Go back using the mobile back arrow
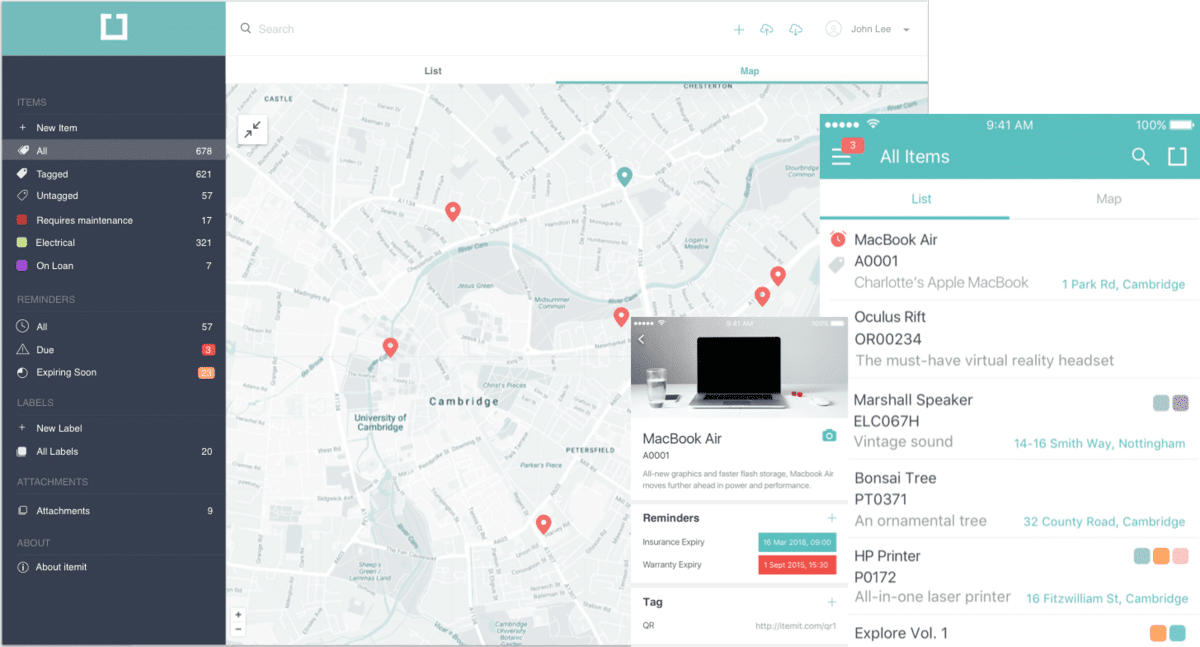Viewport: 1200px width, 647px height. click(642, 340)
